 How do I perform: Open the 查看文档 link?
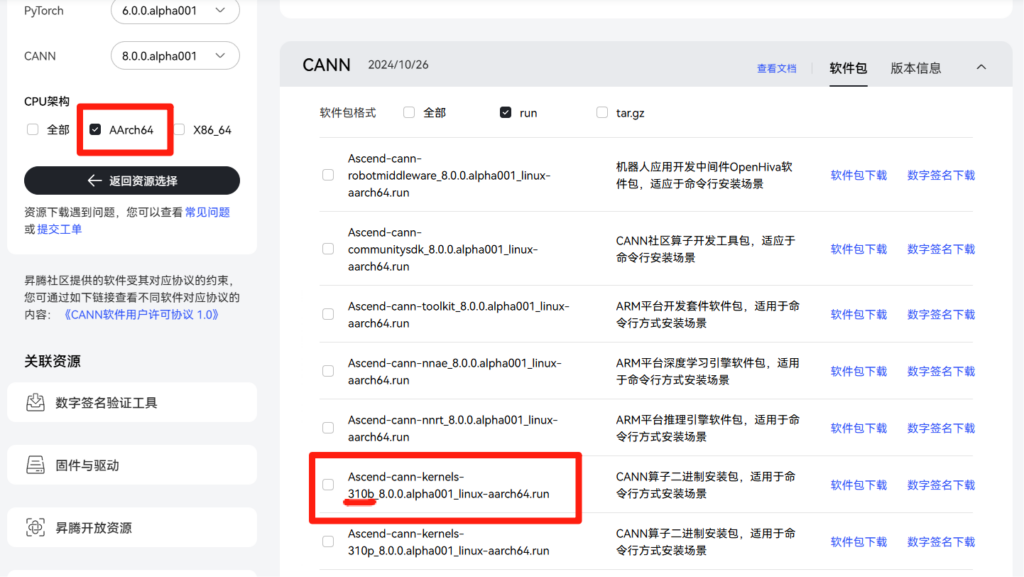pyautogui.click(x=776, y=69)
